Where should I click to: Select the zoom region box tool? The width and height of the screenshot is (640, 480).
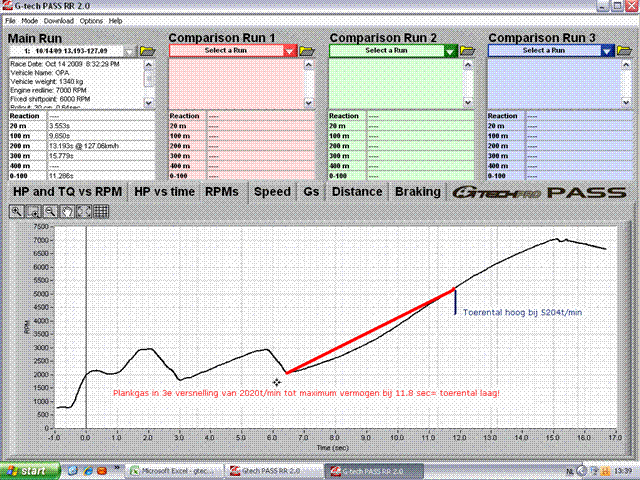(33, 211)
